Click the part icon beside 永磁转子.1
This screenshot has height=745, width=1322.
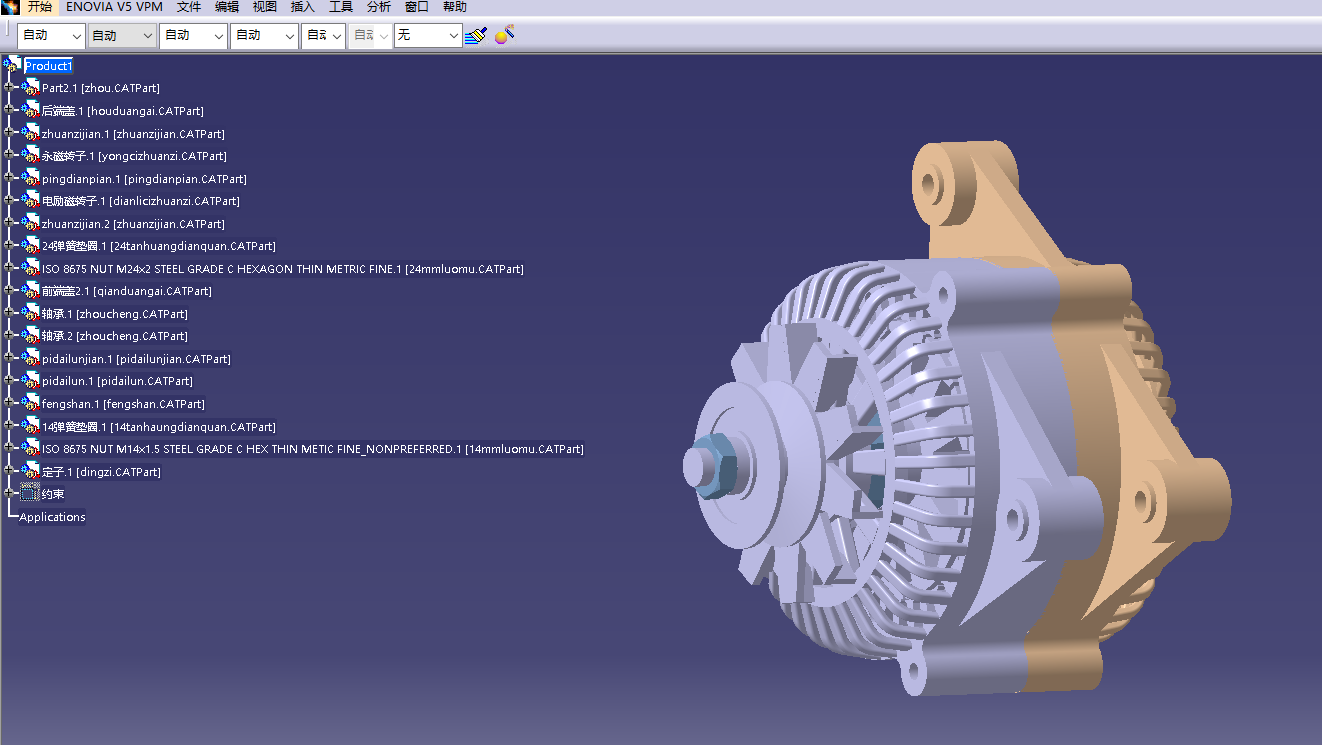coord(31,155)
